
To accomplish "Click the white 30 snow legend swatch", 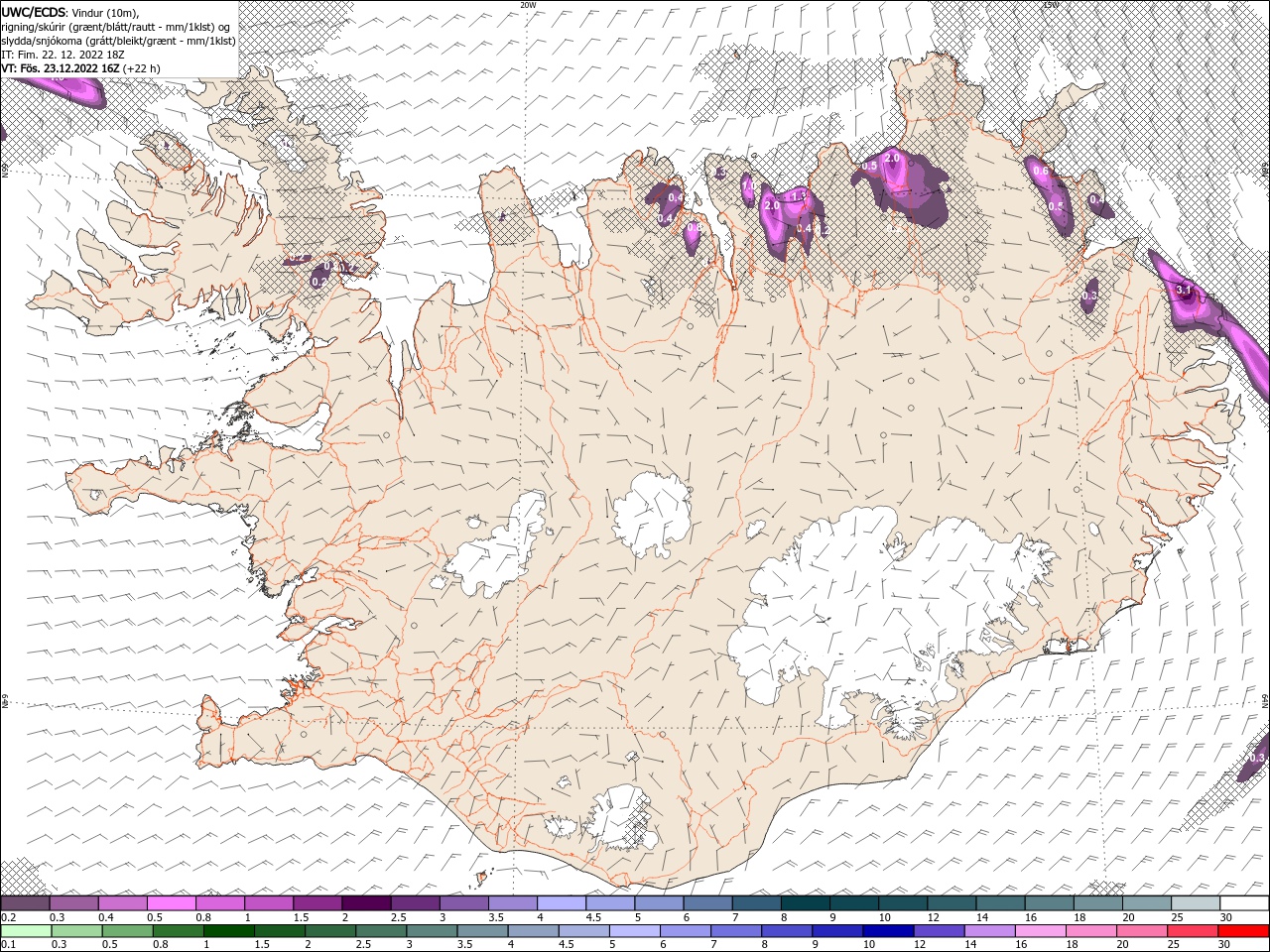I will (1244, 903).
